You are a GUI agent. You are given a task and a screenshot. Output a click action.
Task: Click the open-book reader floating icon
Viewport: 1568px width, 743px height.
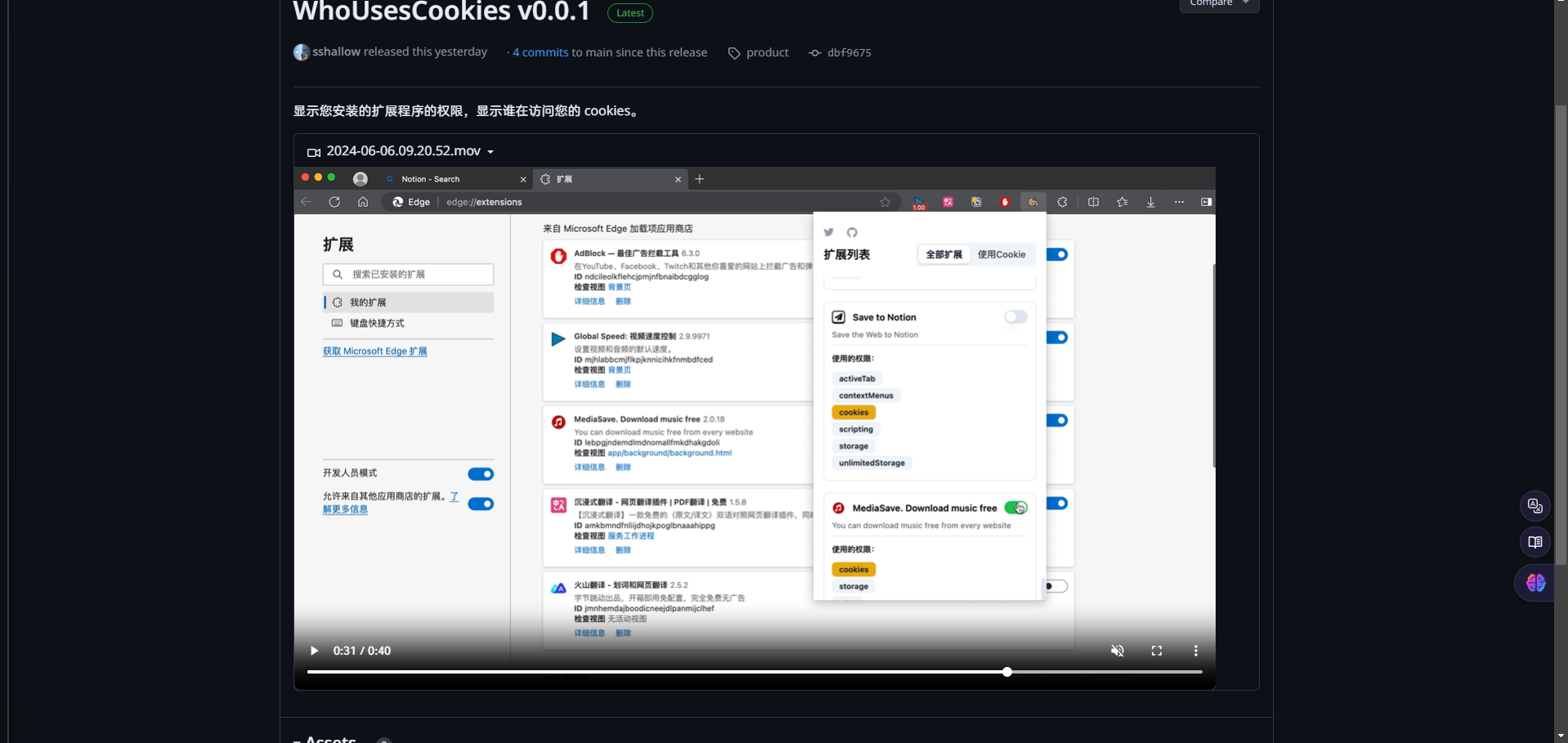click(1534, 543)
